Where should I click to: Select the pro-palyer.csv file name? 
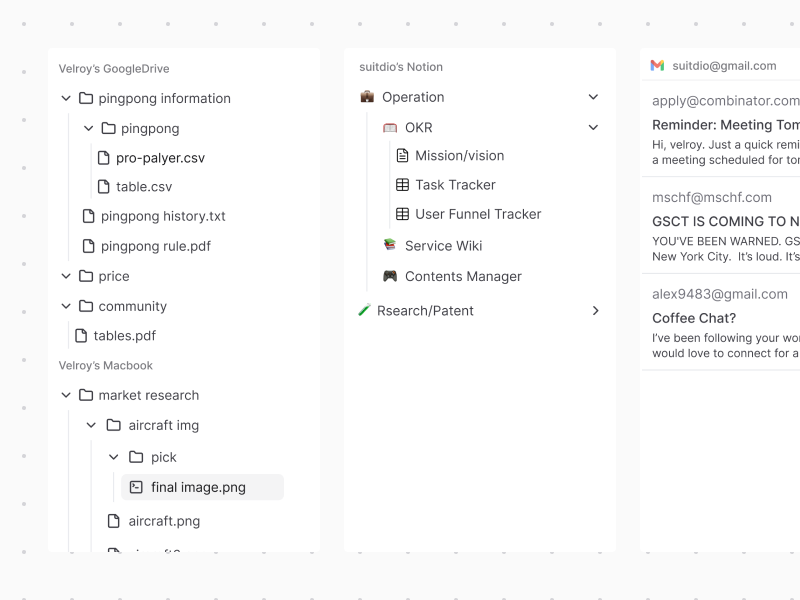coord(160,158)
